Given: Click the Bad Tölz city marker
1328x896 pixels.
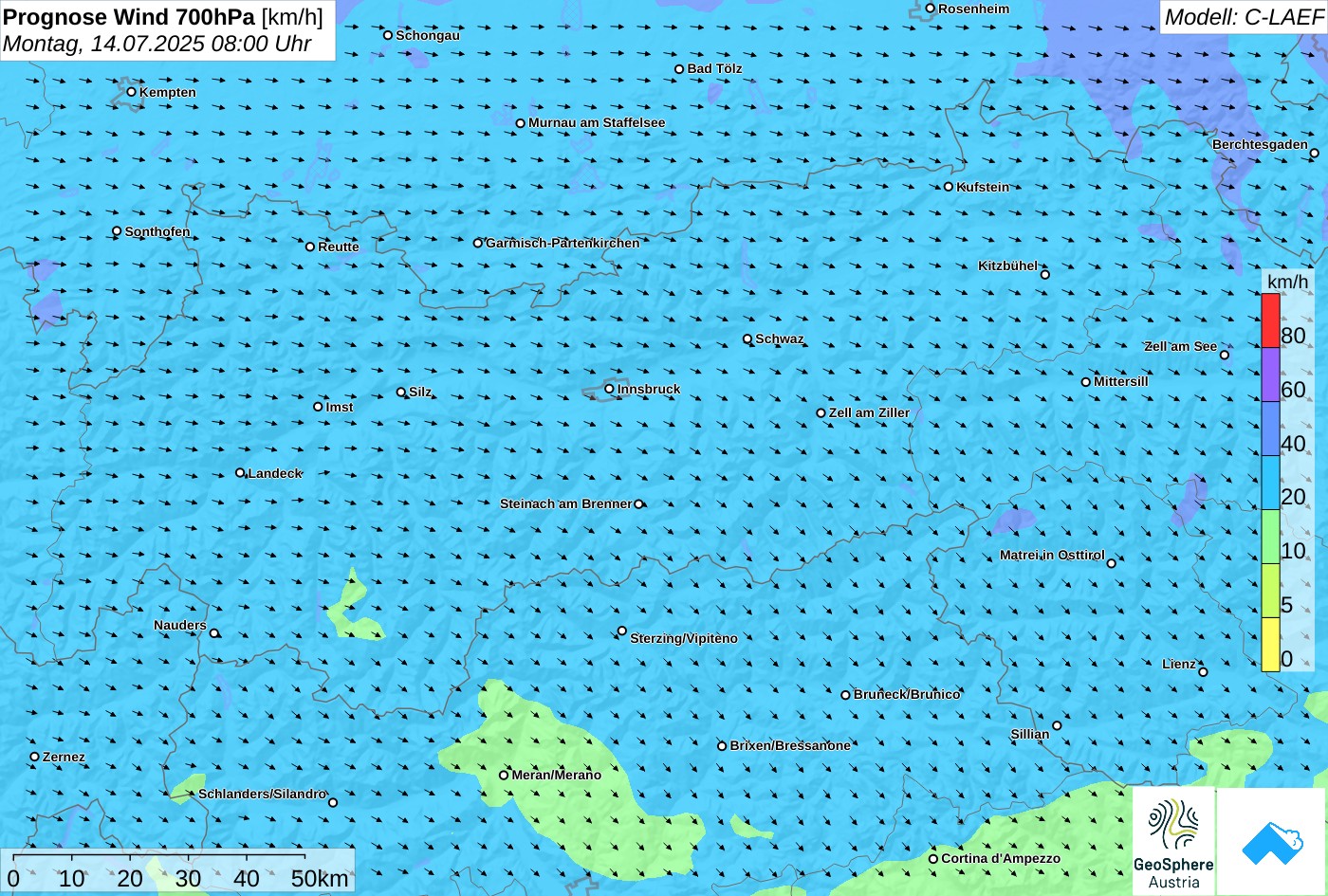Looking at the screenshot, I should [x=679, y=69].
